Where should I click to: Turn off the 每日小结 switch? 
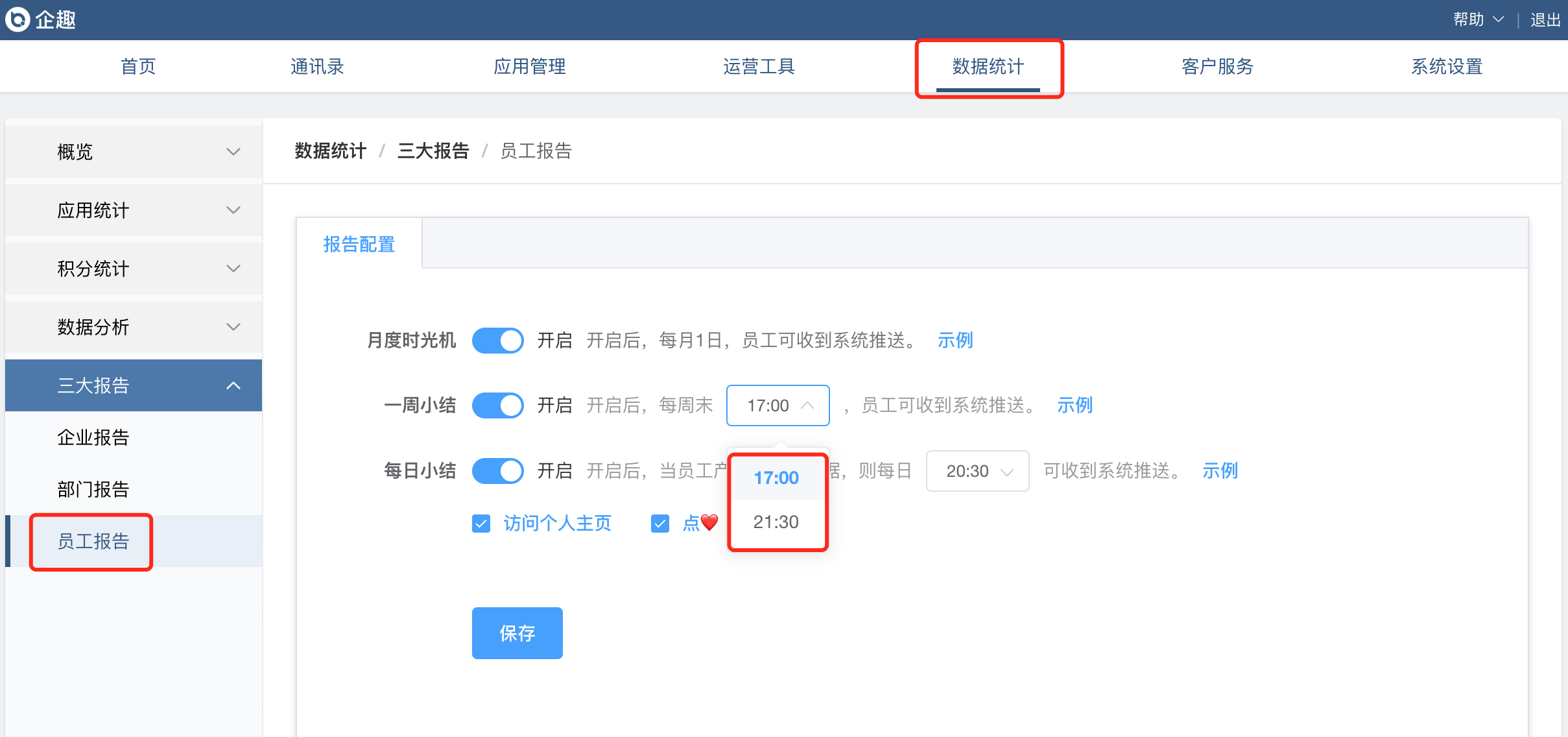click(x=497, y=471)
